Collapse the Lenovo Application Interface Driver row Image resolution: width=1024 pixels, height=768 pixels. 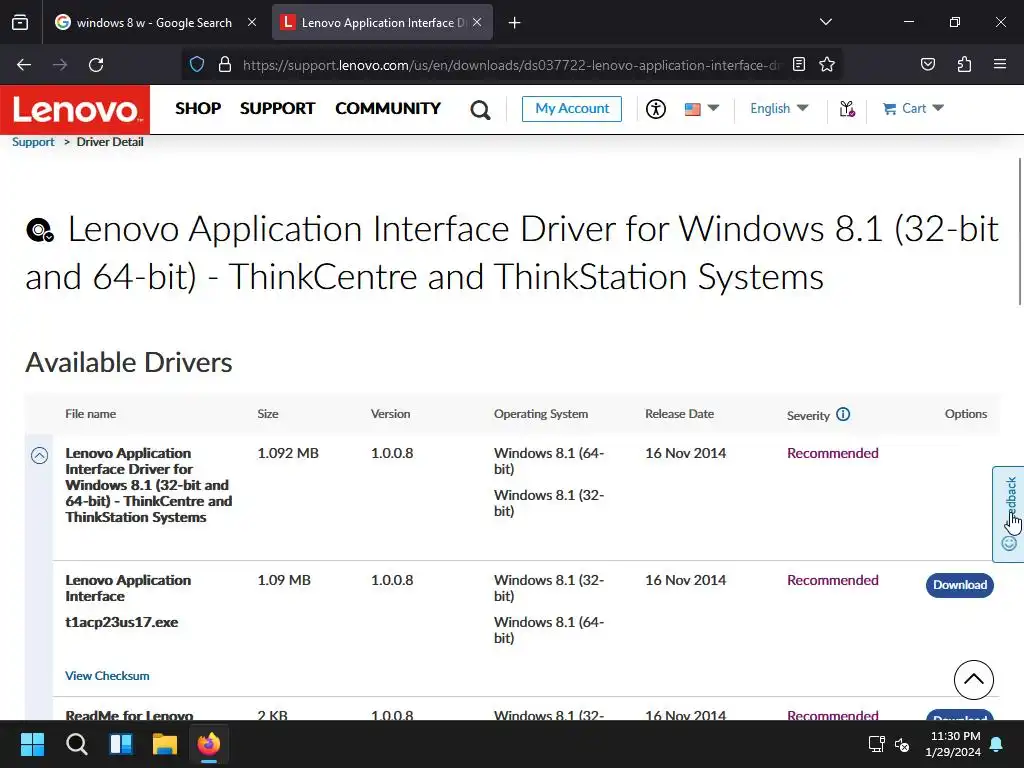39,455
